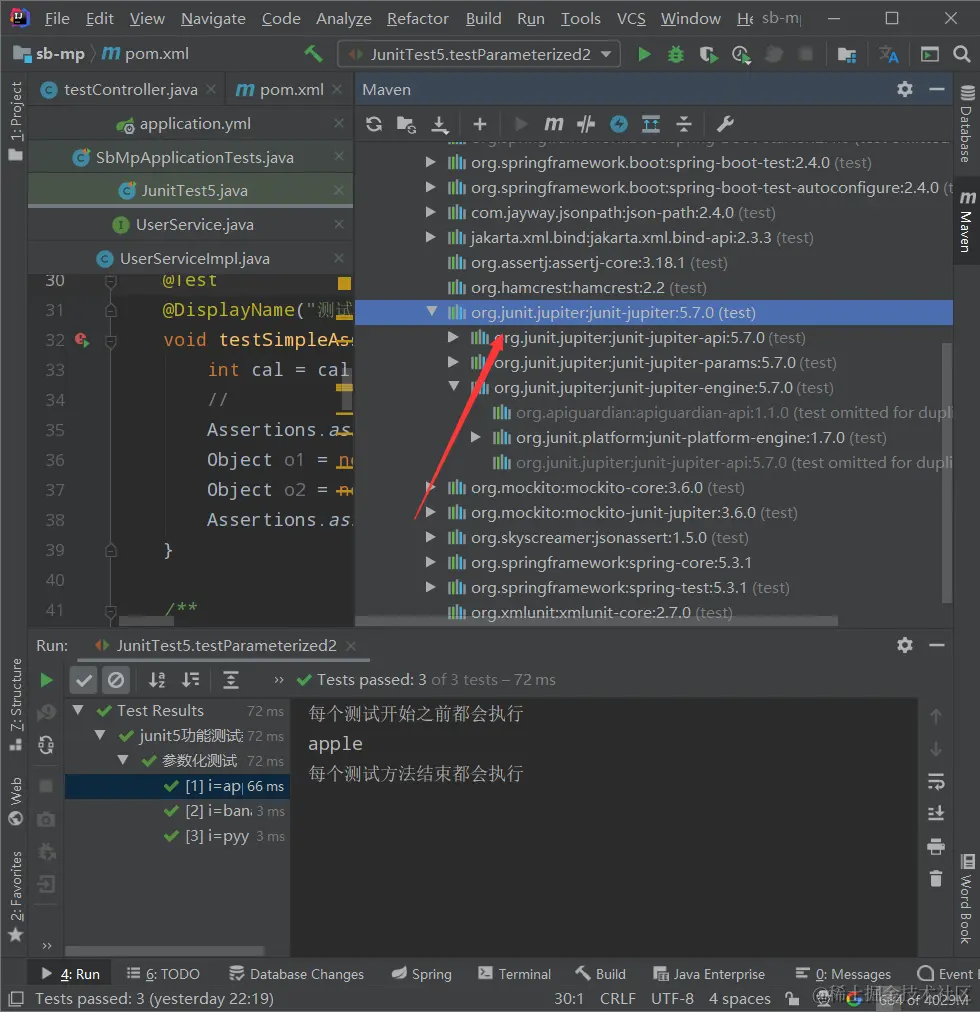The image size is (980, 1012).
Task: Expand all test results icon
Action: pyautogui.click(x=230, y=680)
